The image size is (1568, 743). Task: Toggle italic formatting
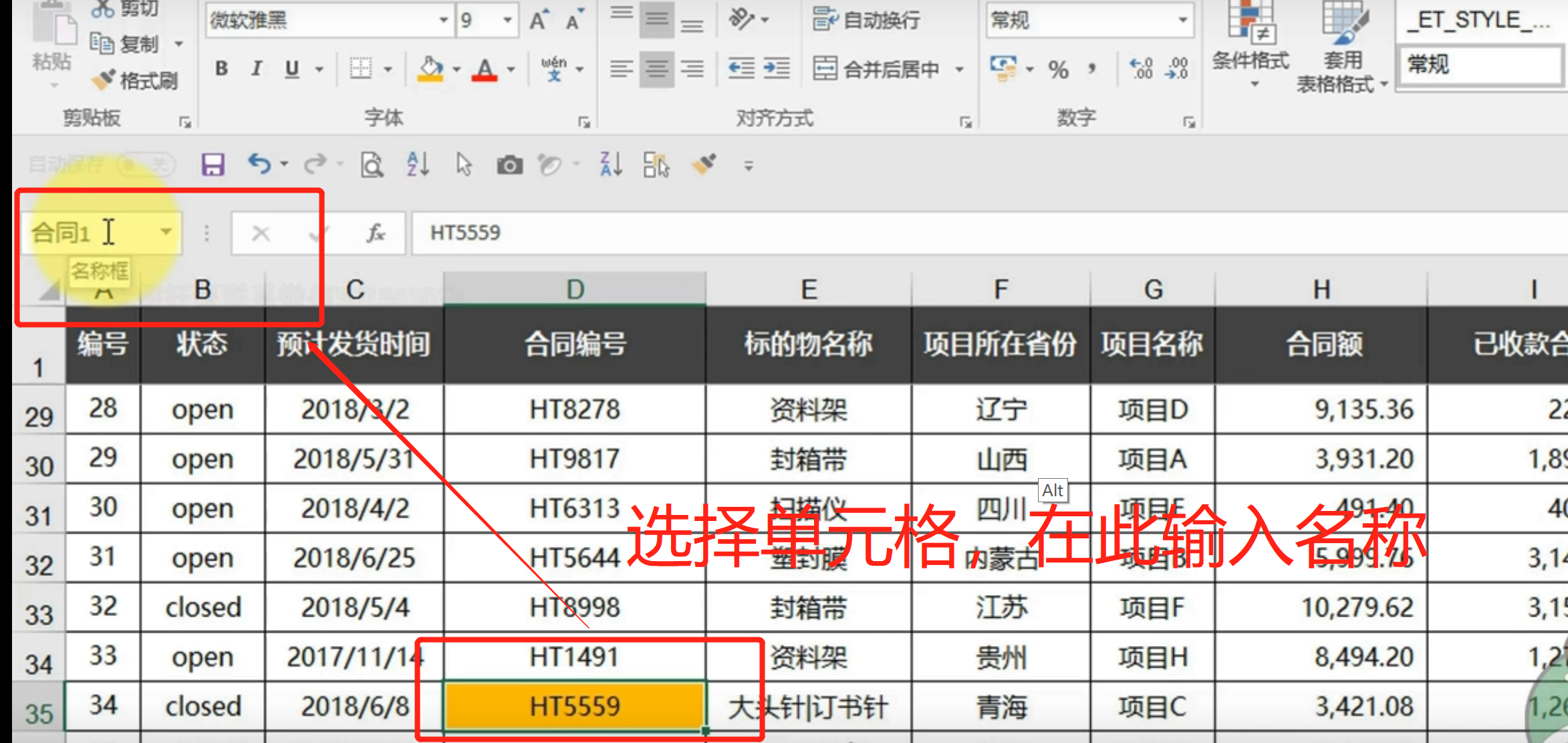click(256, 68)
